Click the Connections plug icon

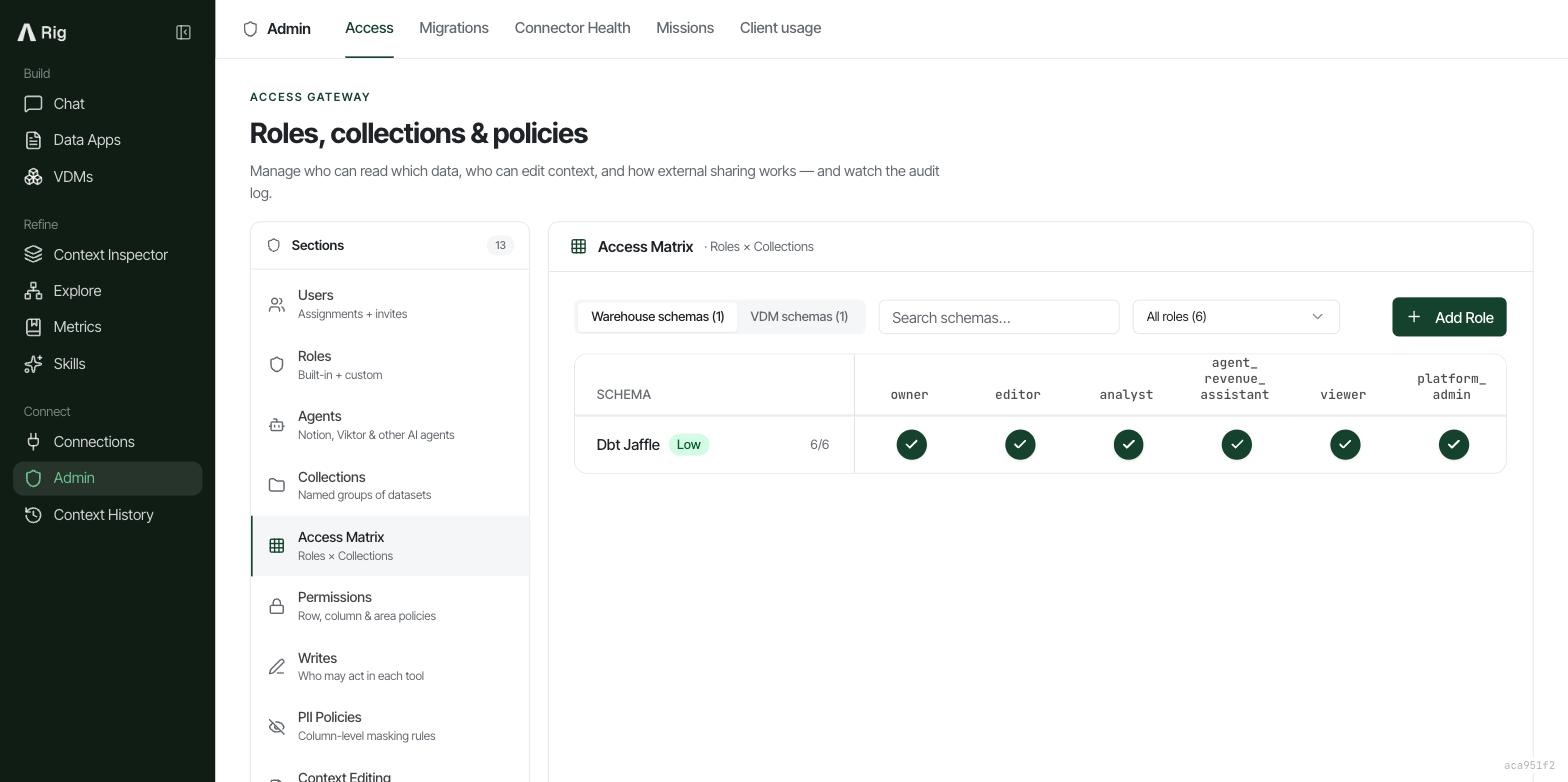[x=33, y=442]
